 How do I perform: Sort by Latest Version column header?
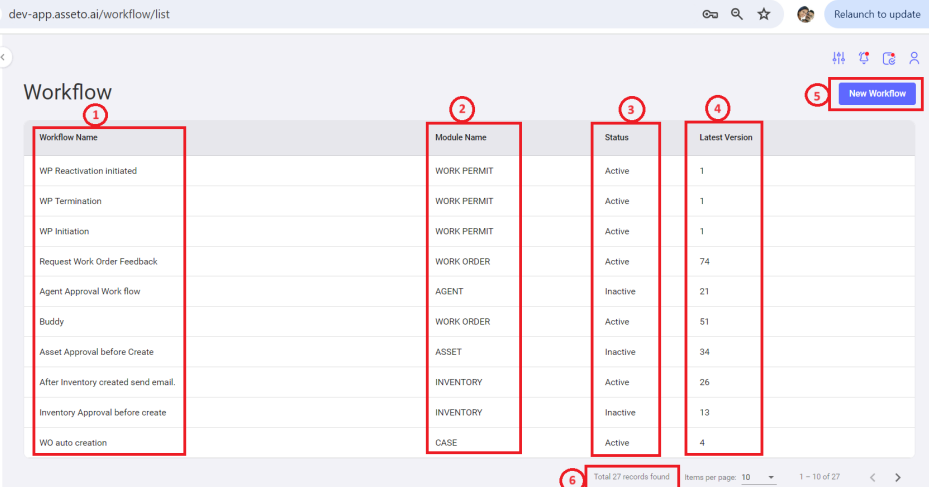(725, 137)
